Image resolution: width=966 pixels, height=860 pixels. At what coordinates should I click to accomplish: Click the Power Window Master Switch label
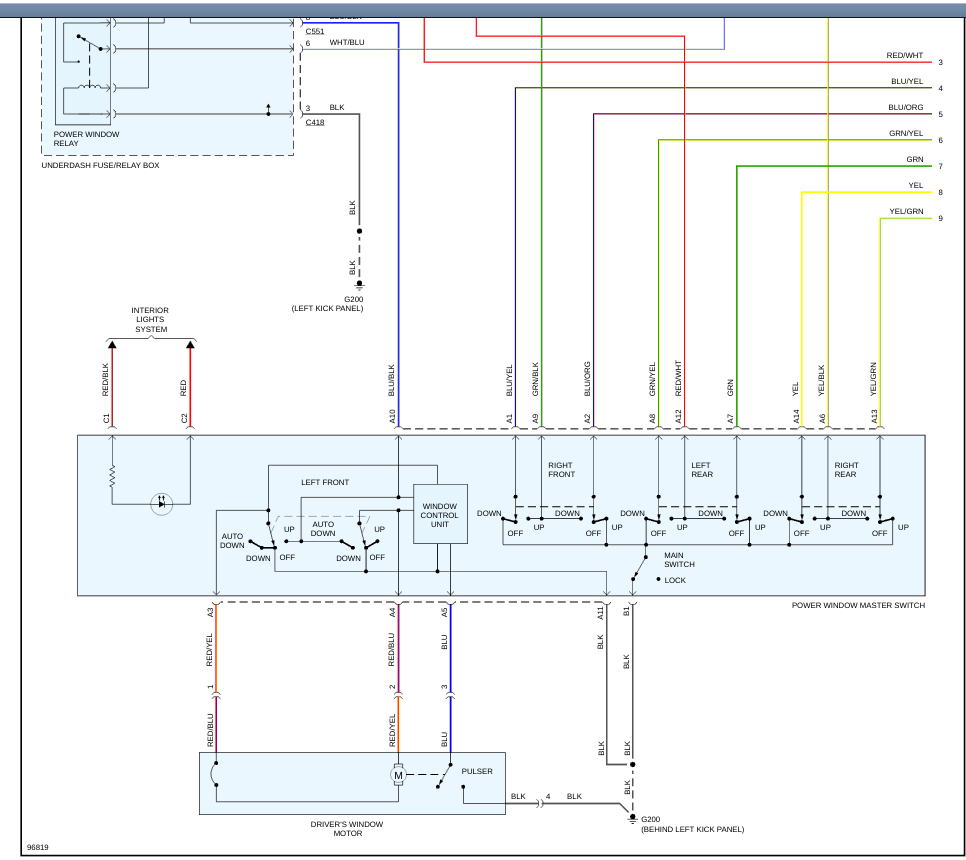pyautogui.click(x=858, y=606)
